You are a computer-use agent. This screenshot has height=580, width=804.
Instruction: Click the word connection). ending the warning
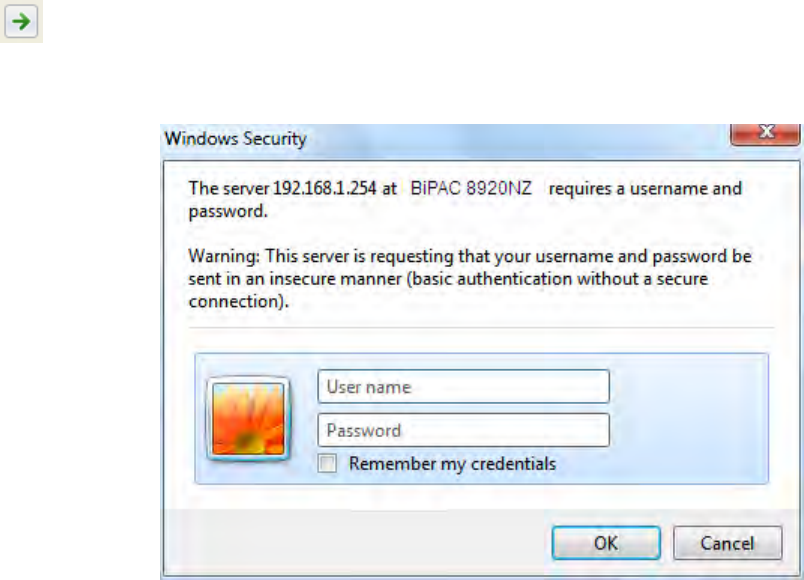point(239,301)
